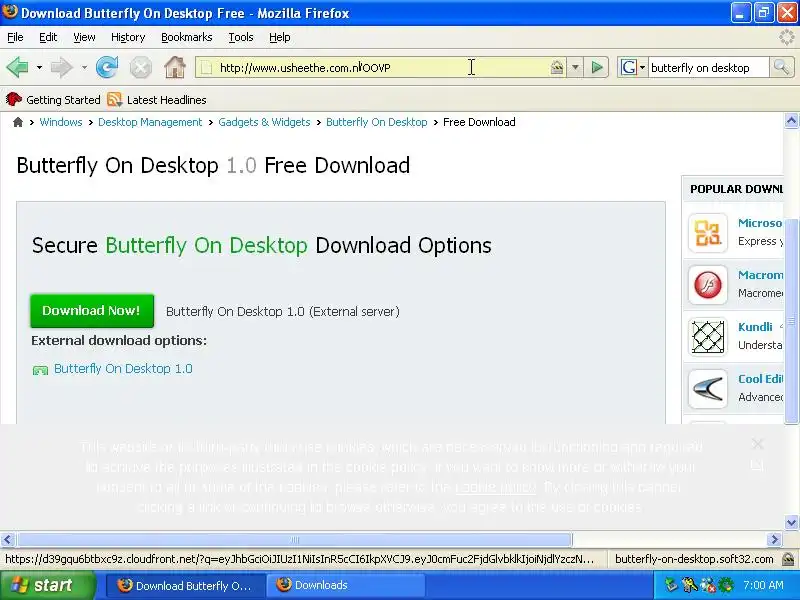The width and height of the screenshot is (800, 600).
Task: Click the Firefox throbber activity icon
Action: [787, 37]
